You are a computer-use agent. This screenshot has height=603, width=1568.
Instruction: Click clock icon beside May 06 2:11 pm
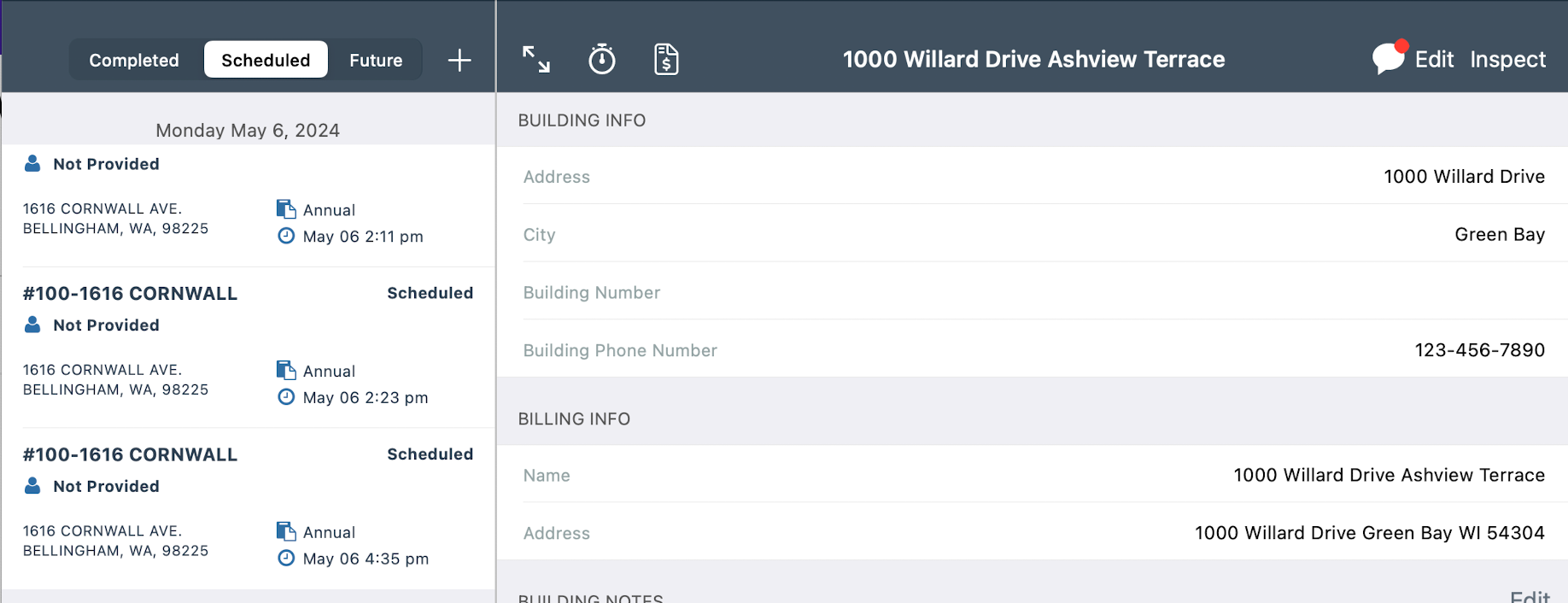point(286,236)
